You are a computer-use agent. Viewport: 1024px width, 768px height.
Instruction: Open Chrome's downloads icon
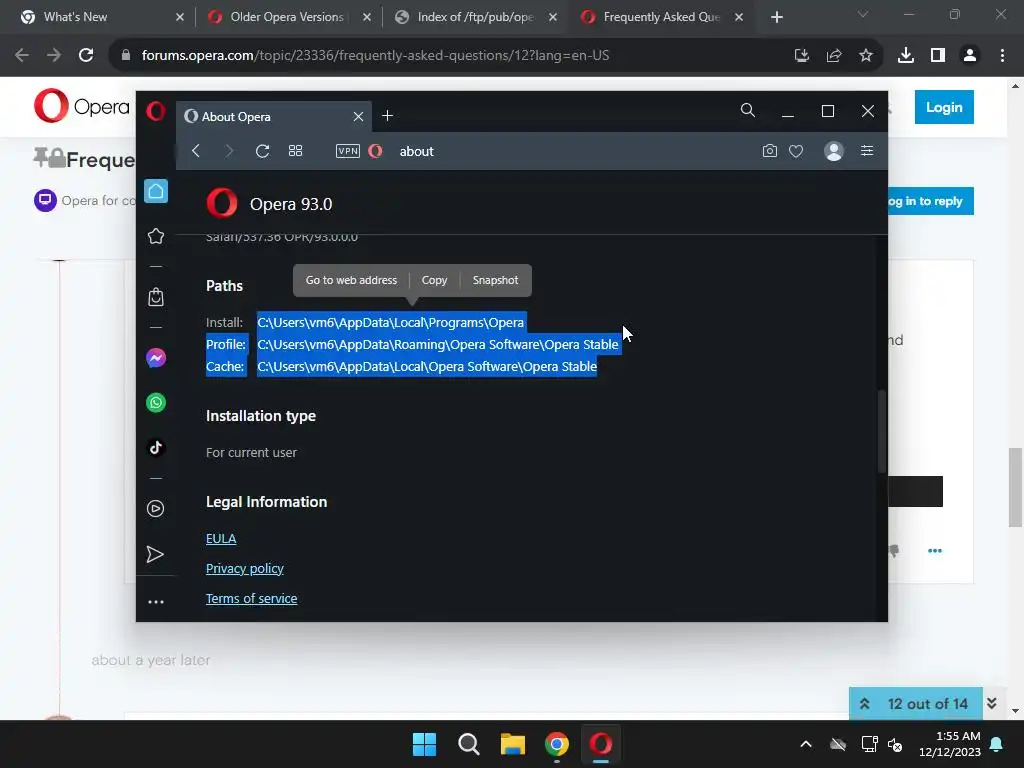tap(906, 56)
